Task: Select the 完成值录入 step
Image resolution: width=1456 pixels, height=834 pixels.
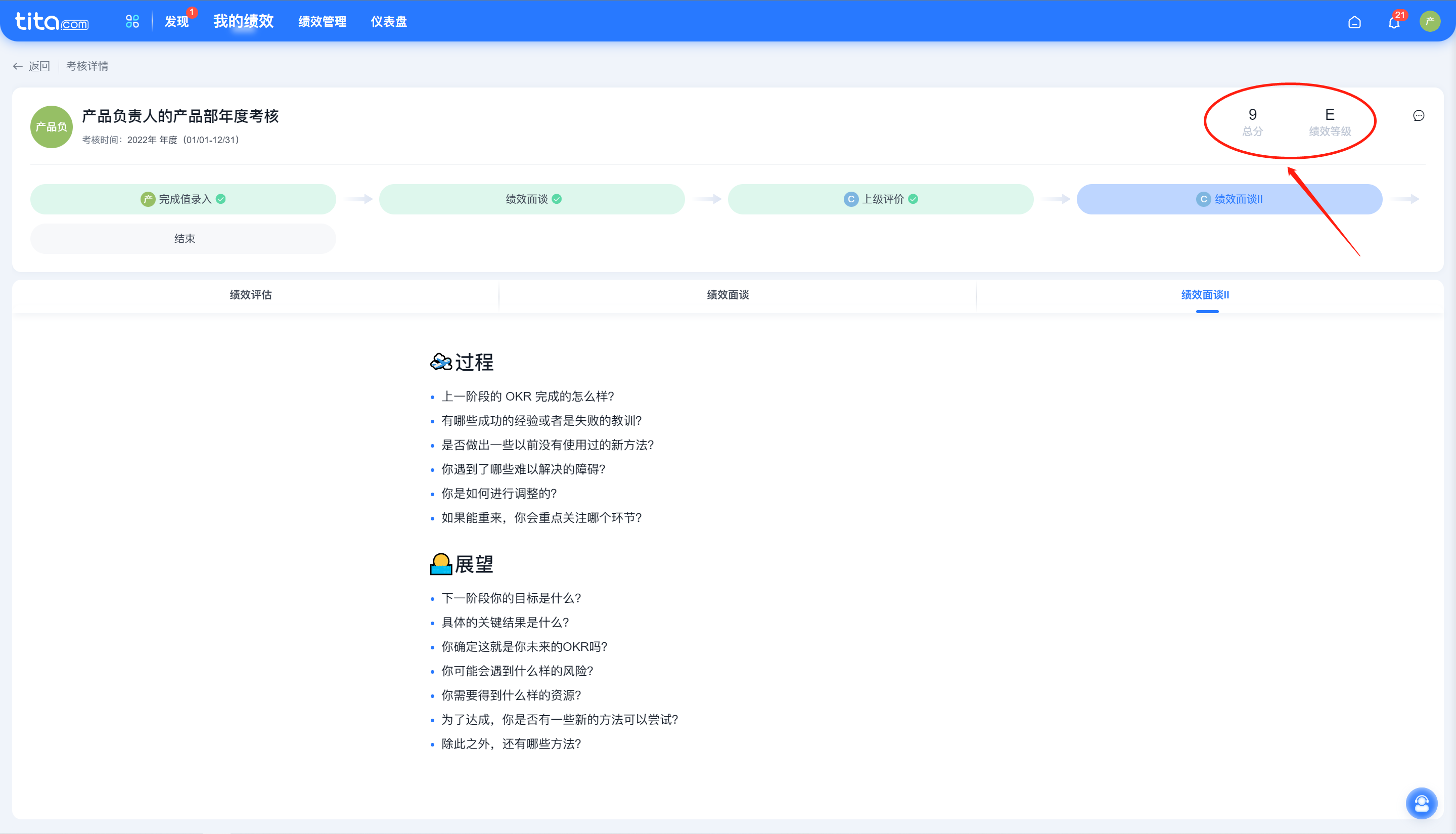Action: coord(183,199)
